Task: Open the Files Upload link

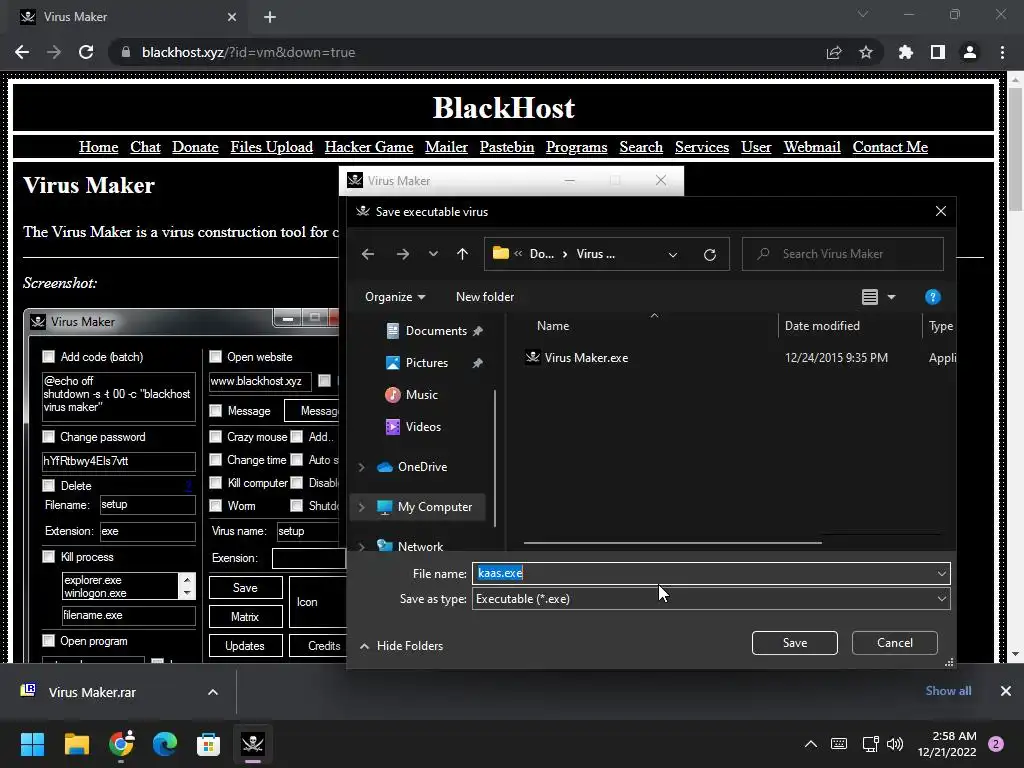Action: [x=272, y=147]
